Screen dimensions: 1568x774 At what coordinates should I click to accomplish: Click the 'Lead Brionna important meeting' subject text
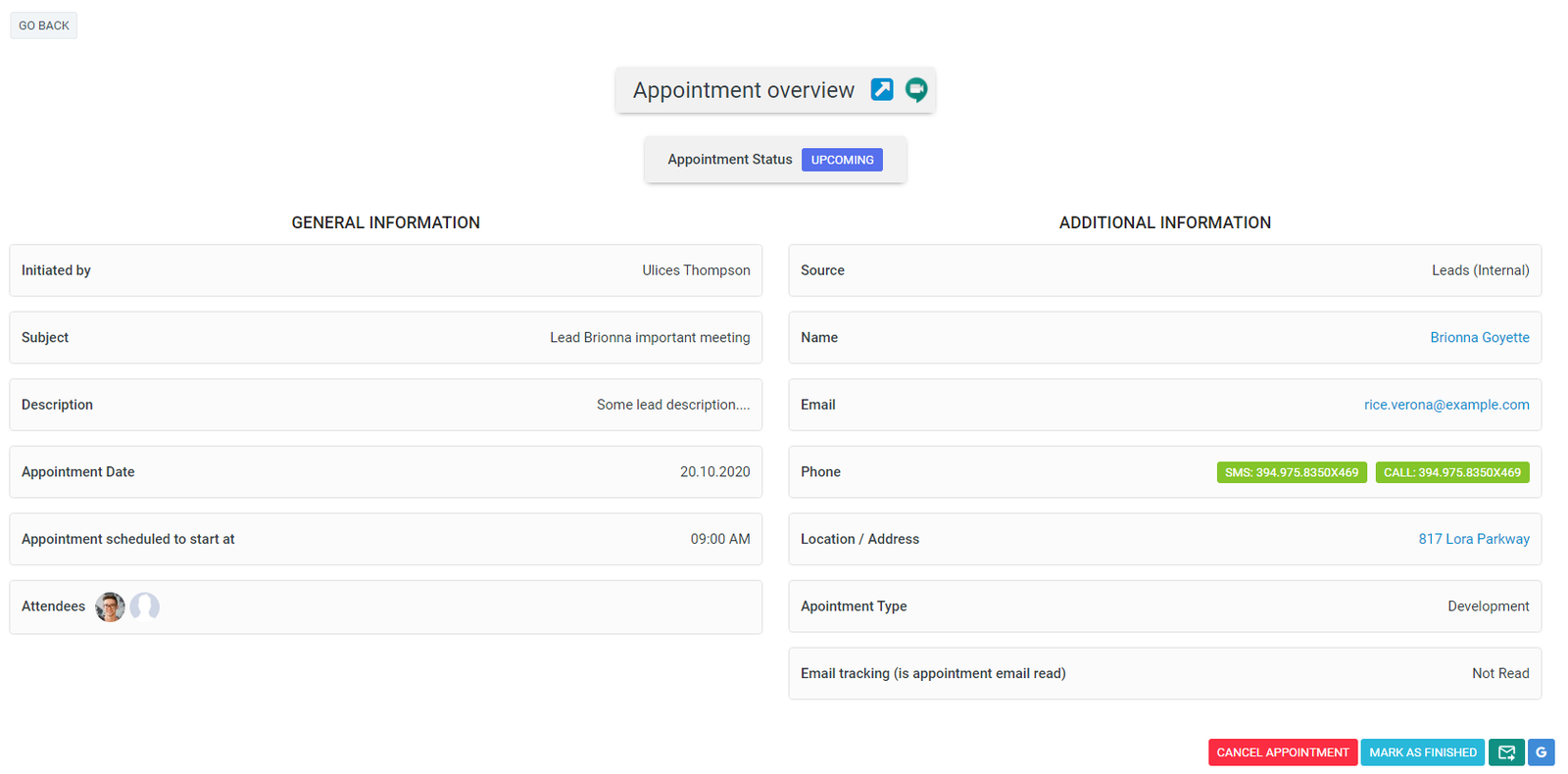pos(649,338)
